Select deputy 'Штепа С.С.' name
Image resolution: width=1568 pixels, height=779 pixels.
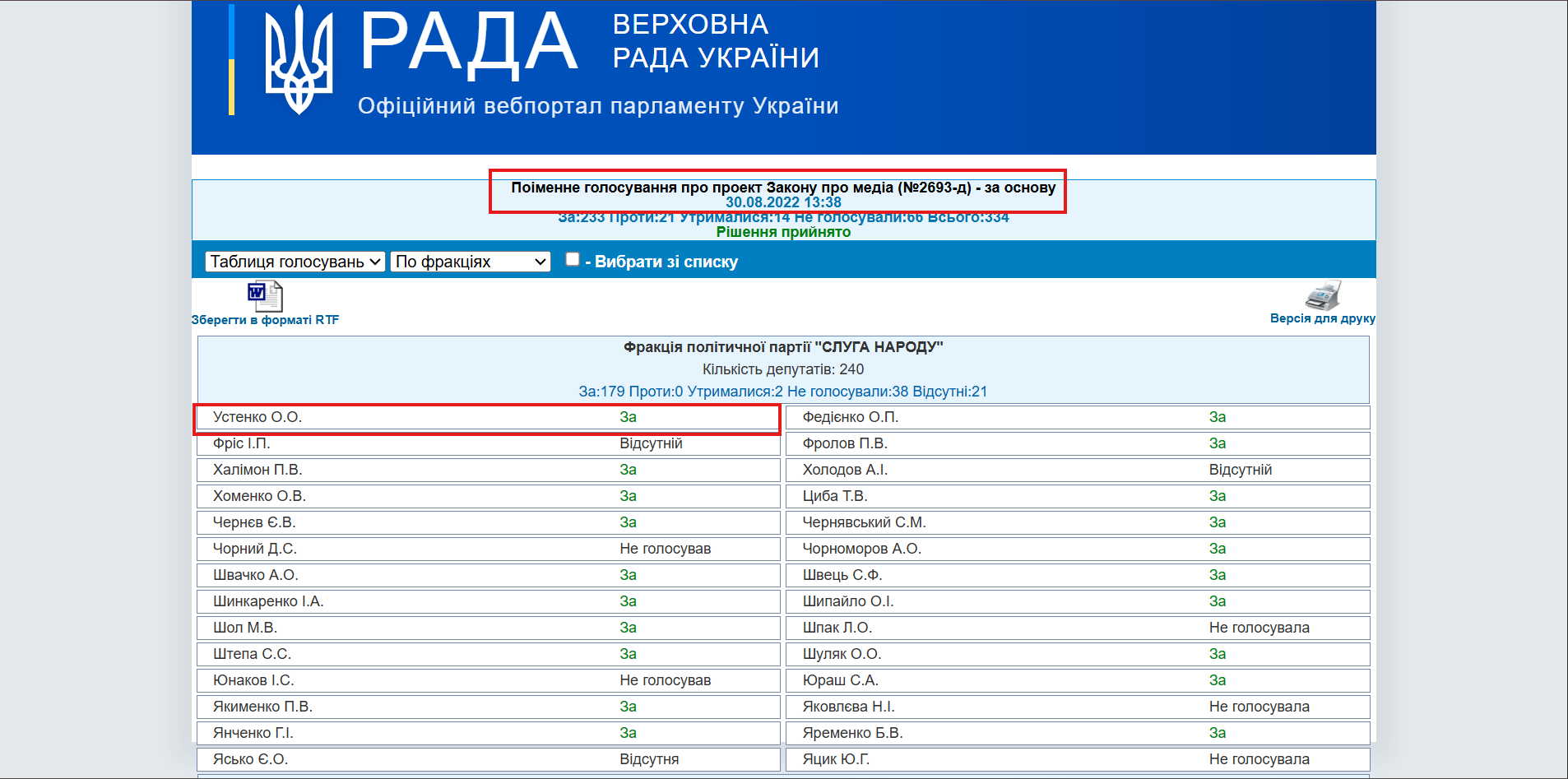(252, 654)
